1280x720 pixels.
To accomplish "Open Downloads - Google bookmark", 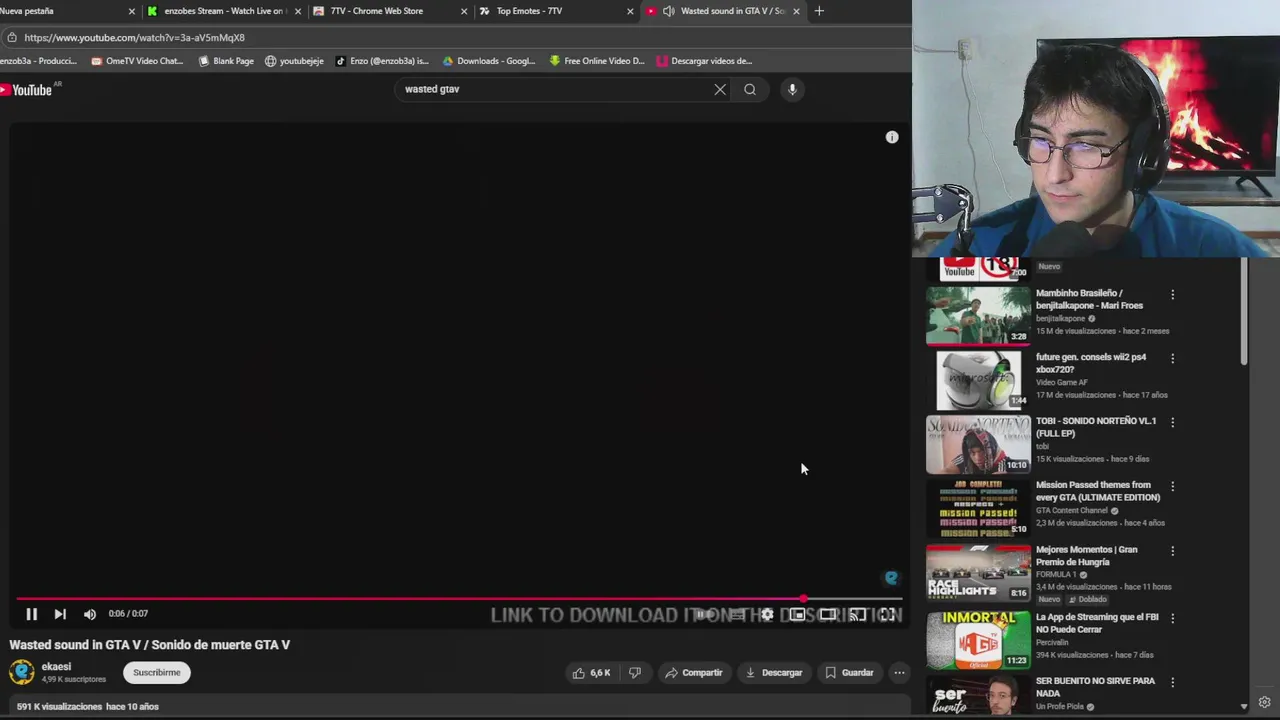I will 489,61.
